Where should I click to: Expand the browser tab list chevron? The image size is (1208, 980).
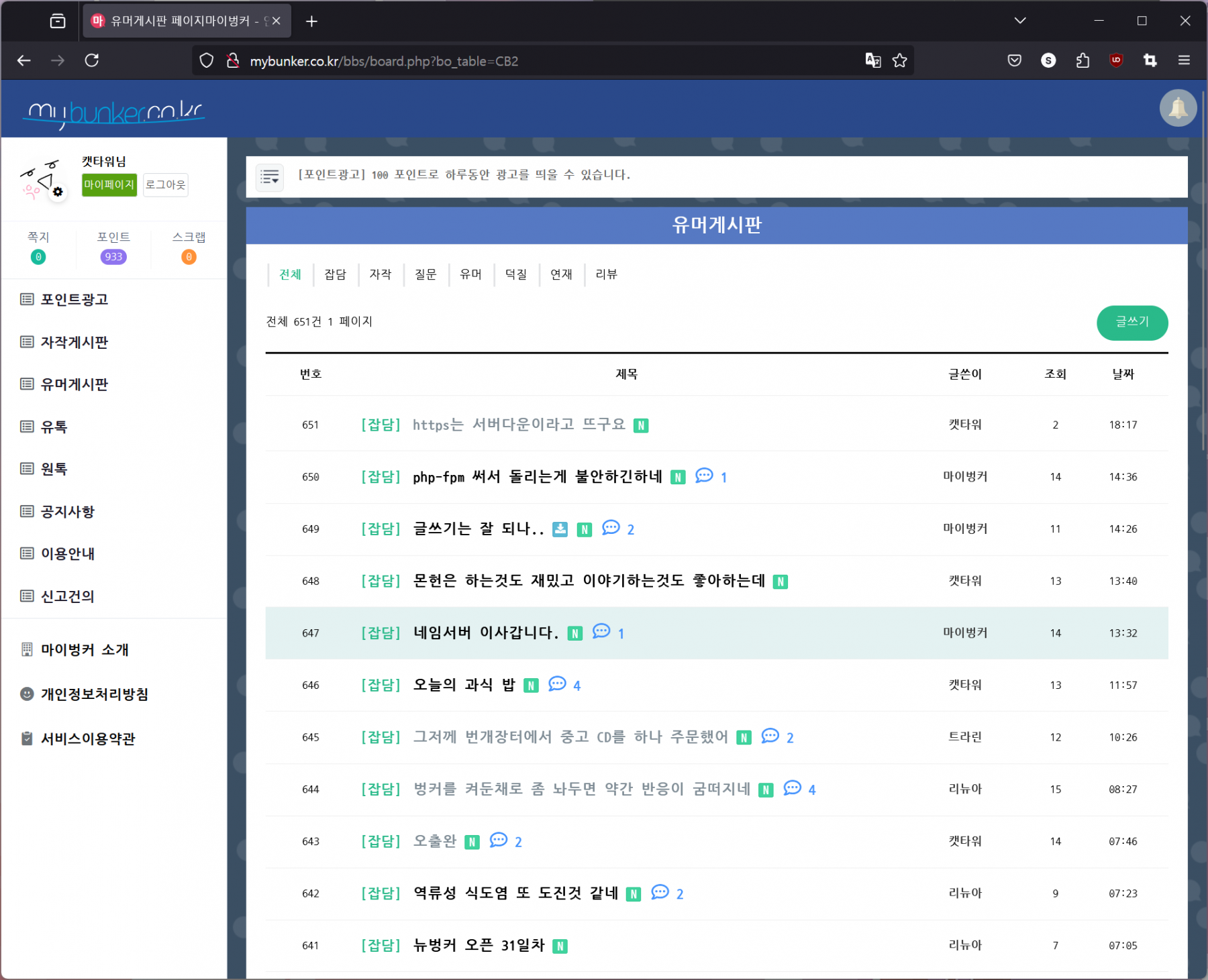1019,21
